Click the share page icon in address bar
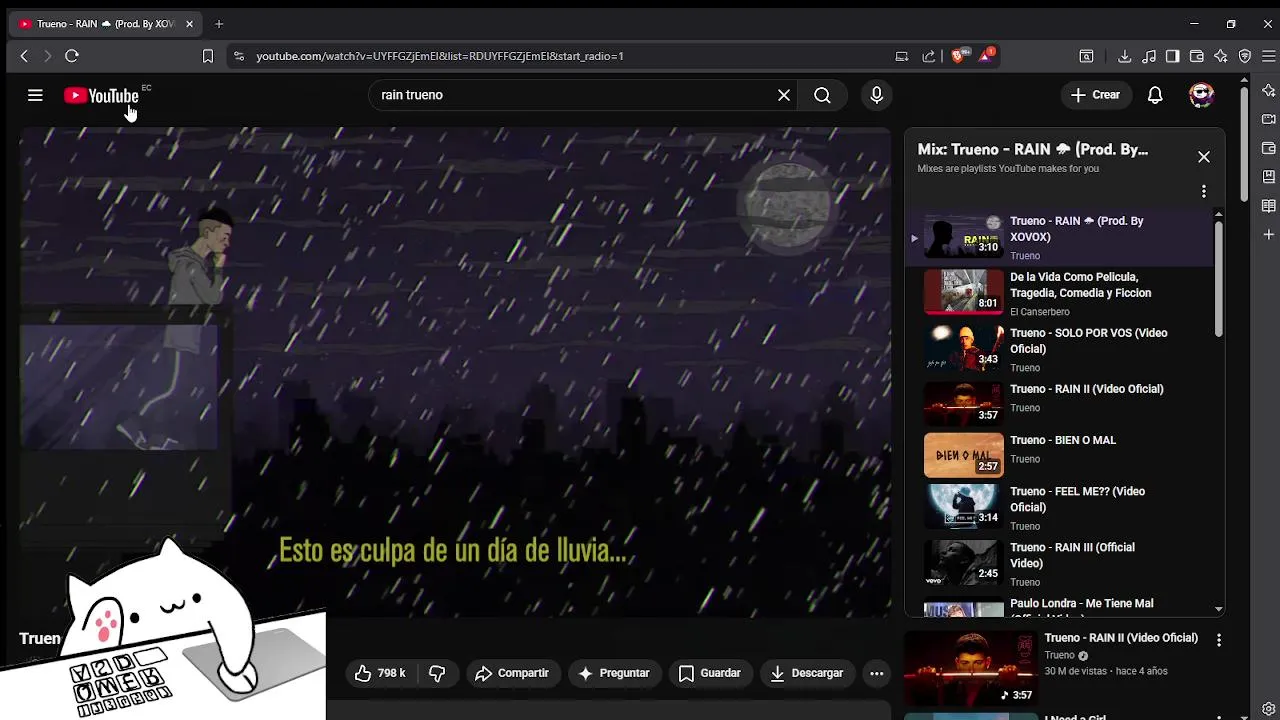The image size is (1280, 720). tap(929, 56)
